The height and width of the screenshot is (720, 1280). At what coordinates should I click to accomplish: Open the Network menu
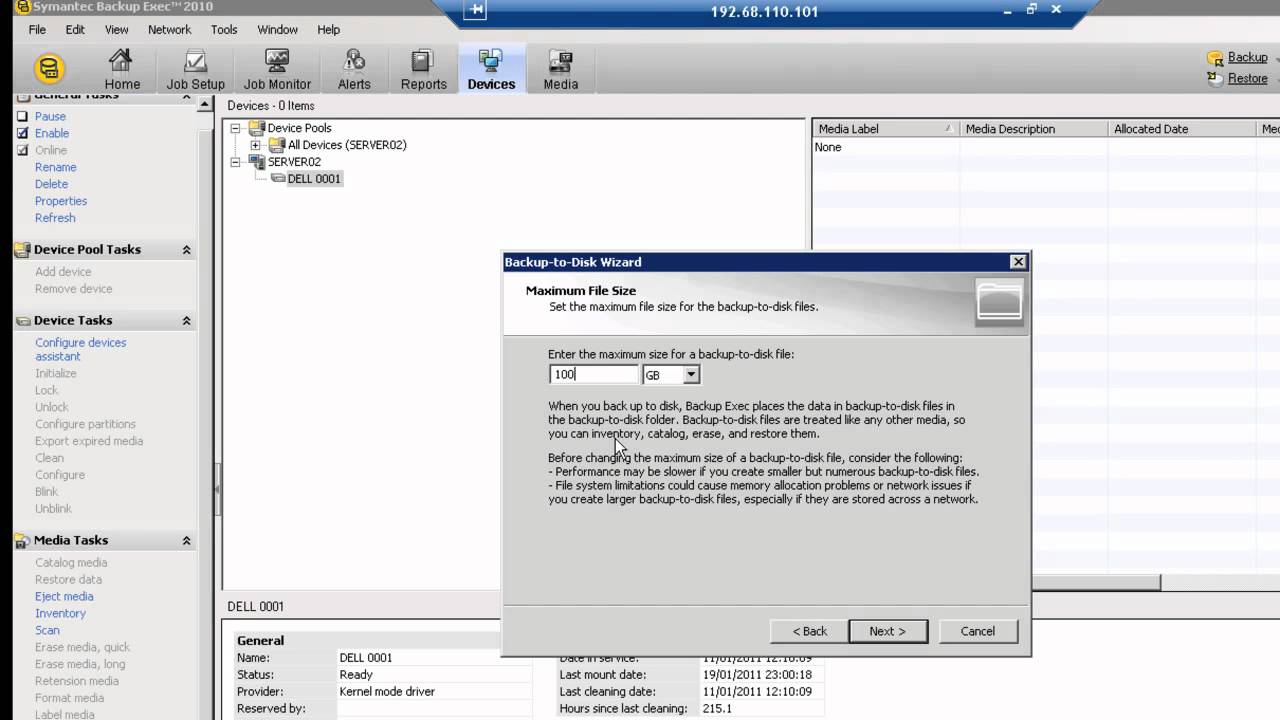(x=169, y=30)
